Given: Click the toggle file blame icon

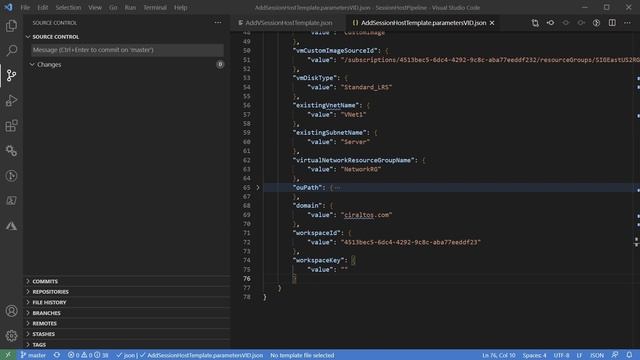Looking at the screenshot, I should tap(596, 23).
